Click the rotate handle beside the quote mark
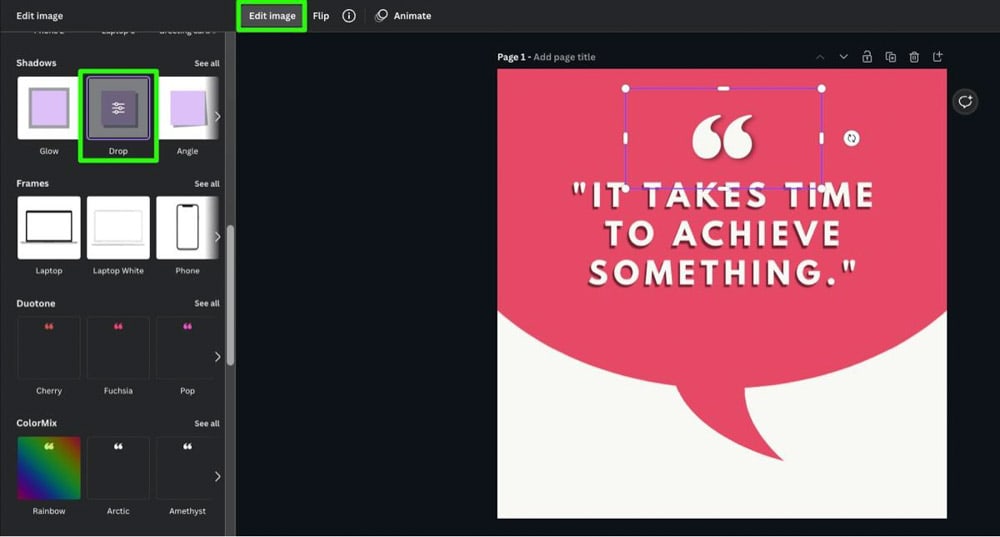 [851, 138]
